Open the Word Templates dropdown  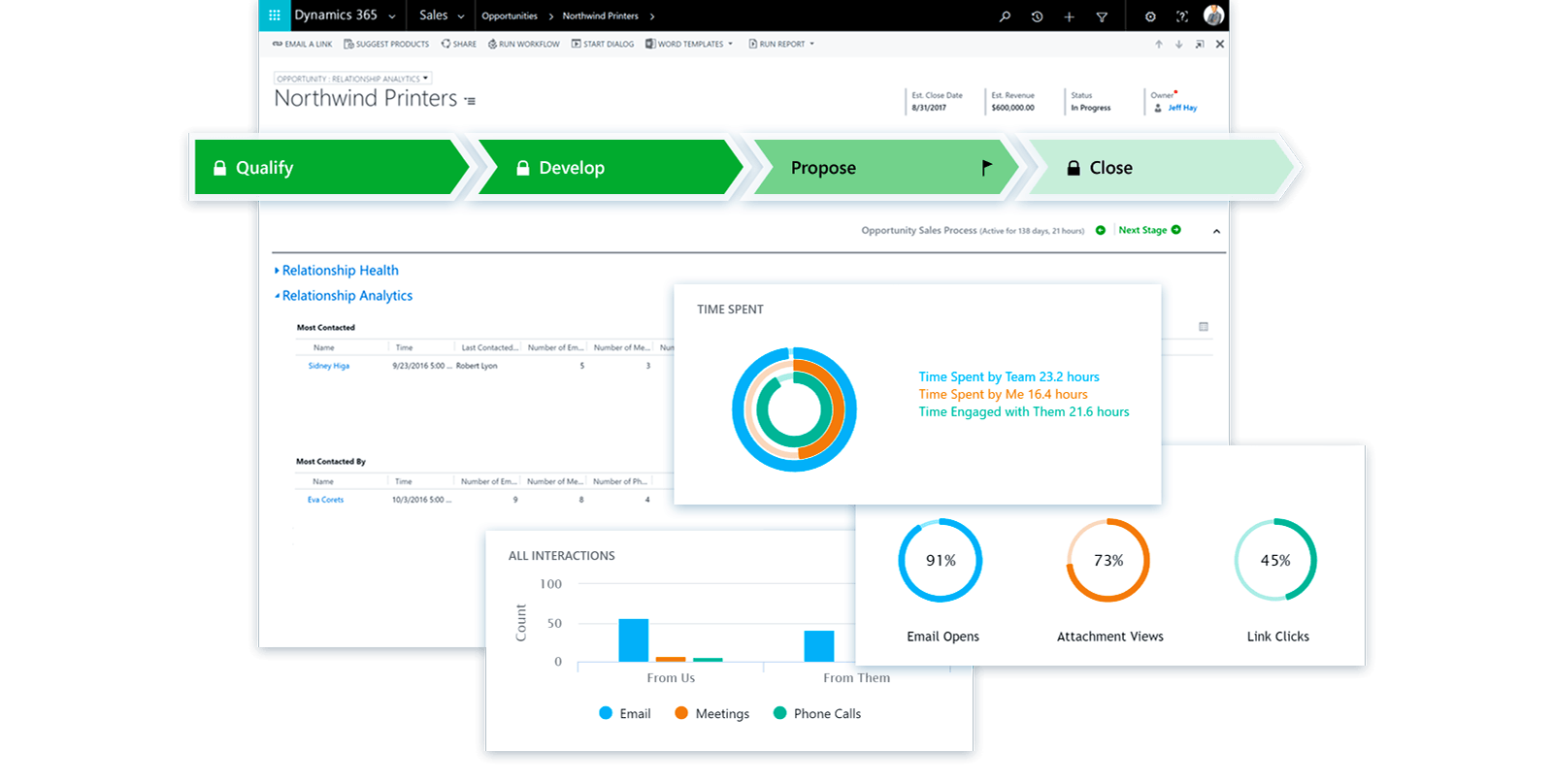coord(689,44)
